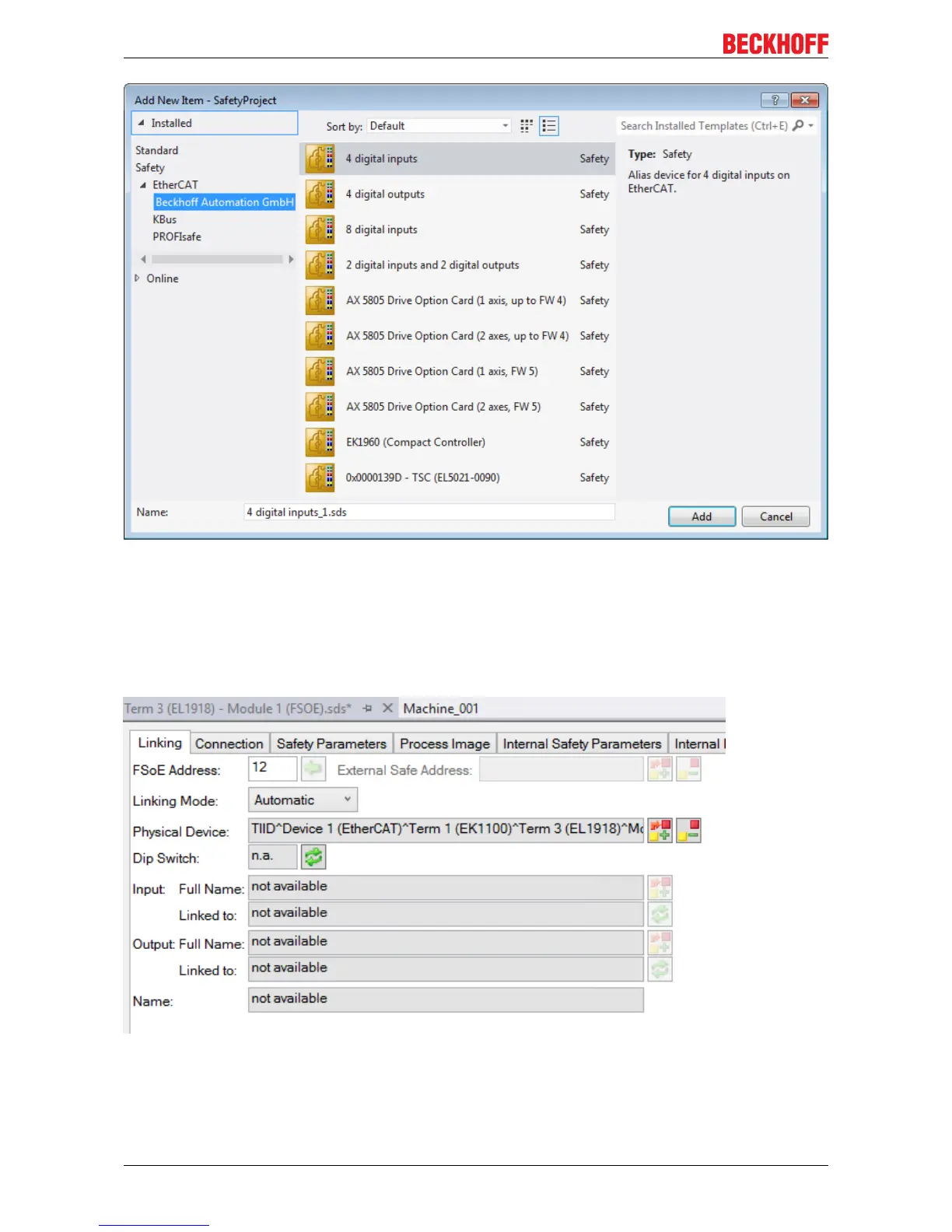Select Beckhoff Automation GmbH tree item
This screenshot has width=952, height=1232.
pos(225,202)
